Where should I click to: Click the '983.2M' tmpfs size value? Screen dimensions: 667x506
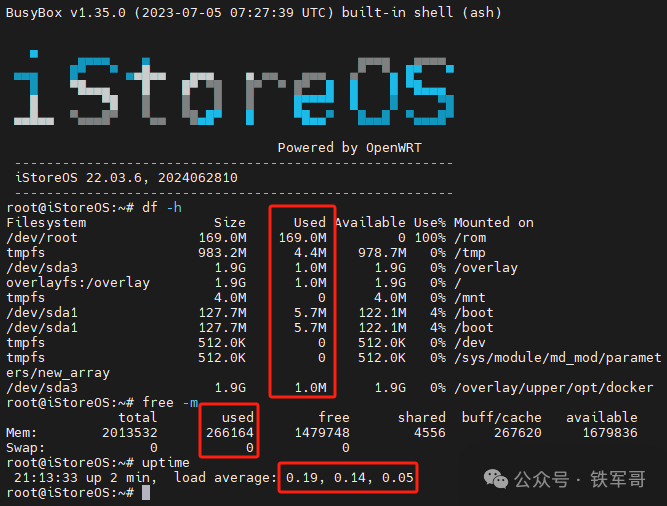pyautogui.click(x=222, y=253)
